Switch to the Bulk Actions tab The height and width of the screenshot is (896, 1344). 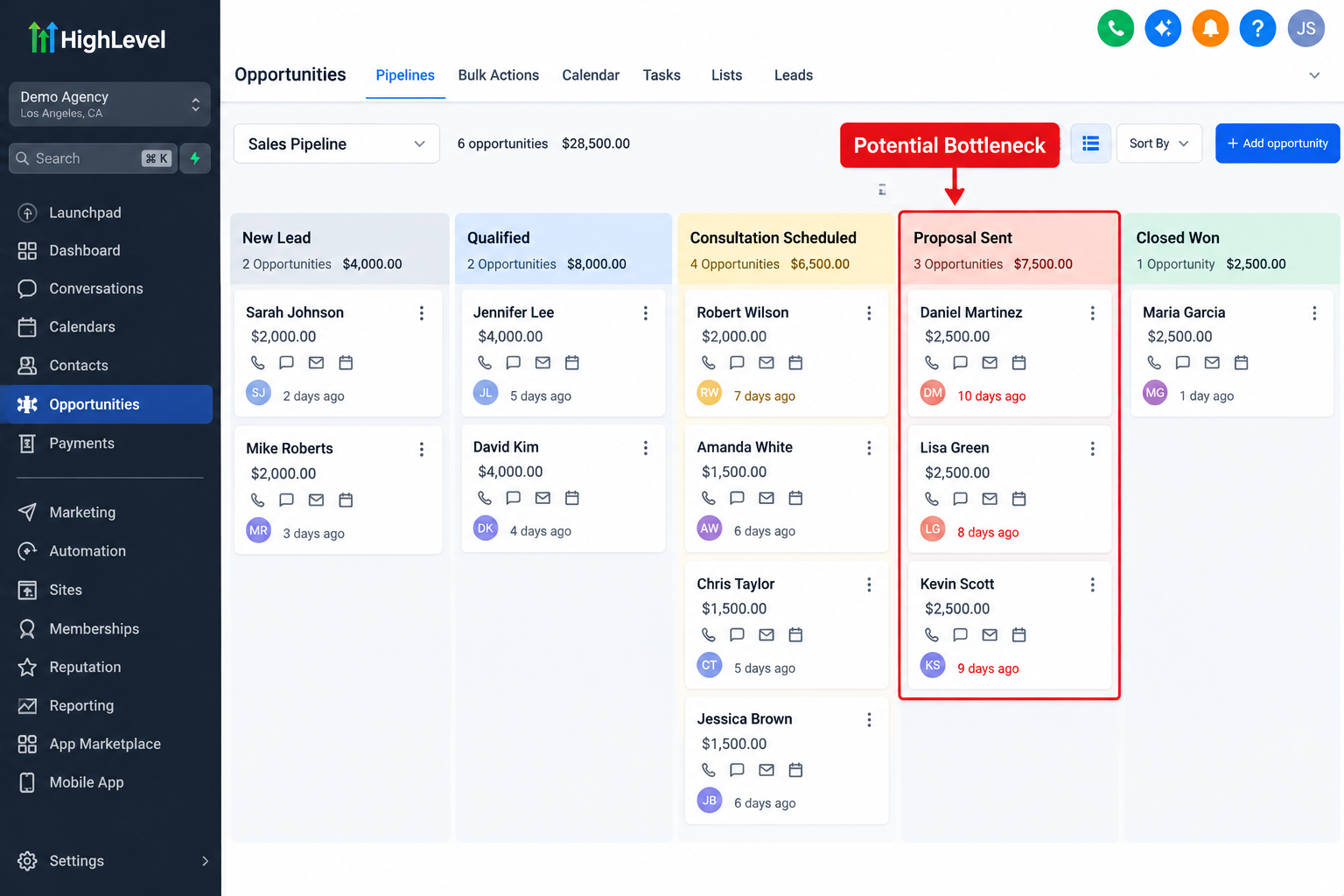499,75
